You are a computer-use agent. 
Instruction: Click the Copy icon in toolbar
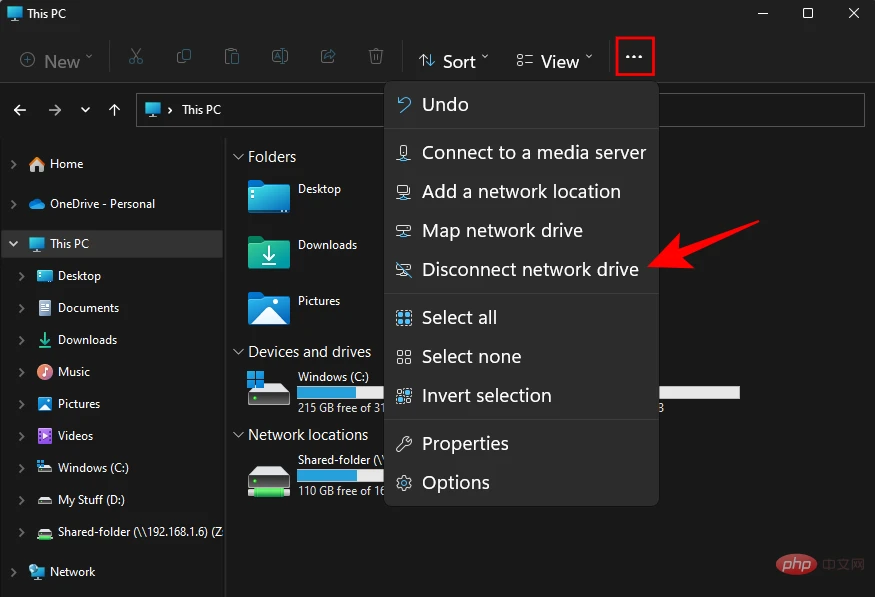pyautogui.click(x=184, y=57)
